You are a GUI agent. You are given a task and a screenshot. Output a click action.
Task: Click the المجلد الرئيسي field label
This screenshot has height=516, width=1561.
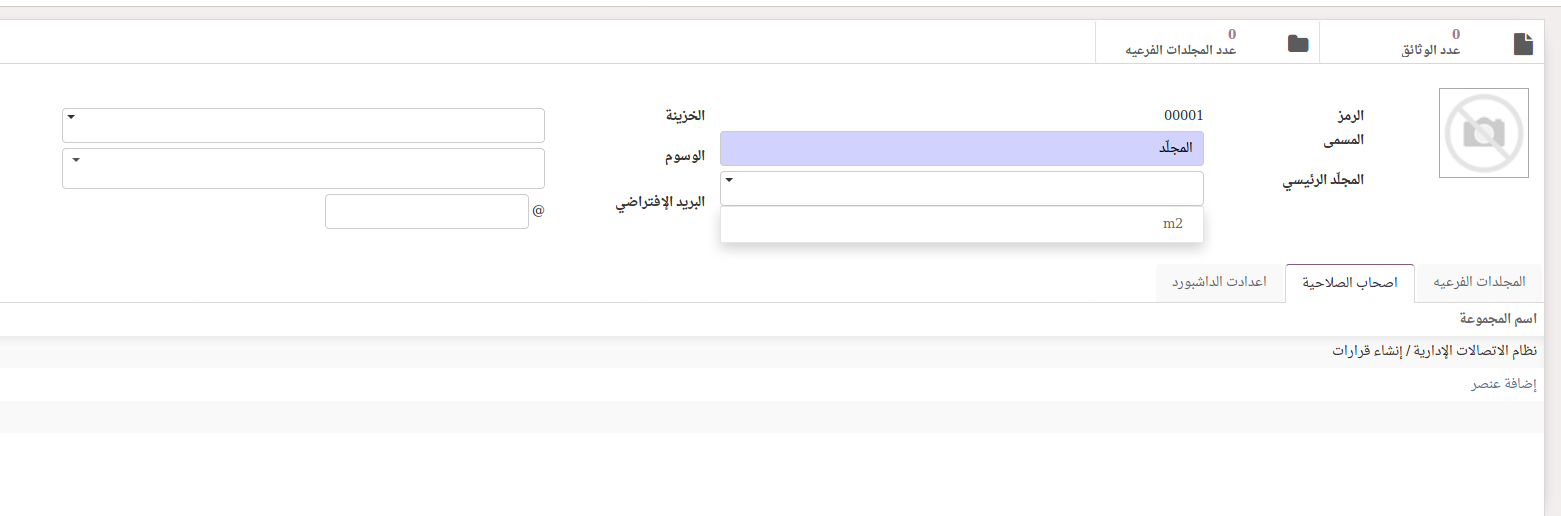click(x=1324, y=180)
